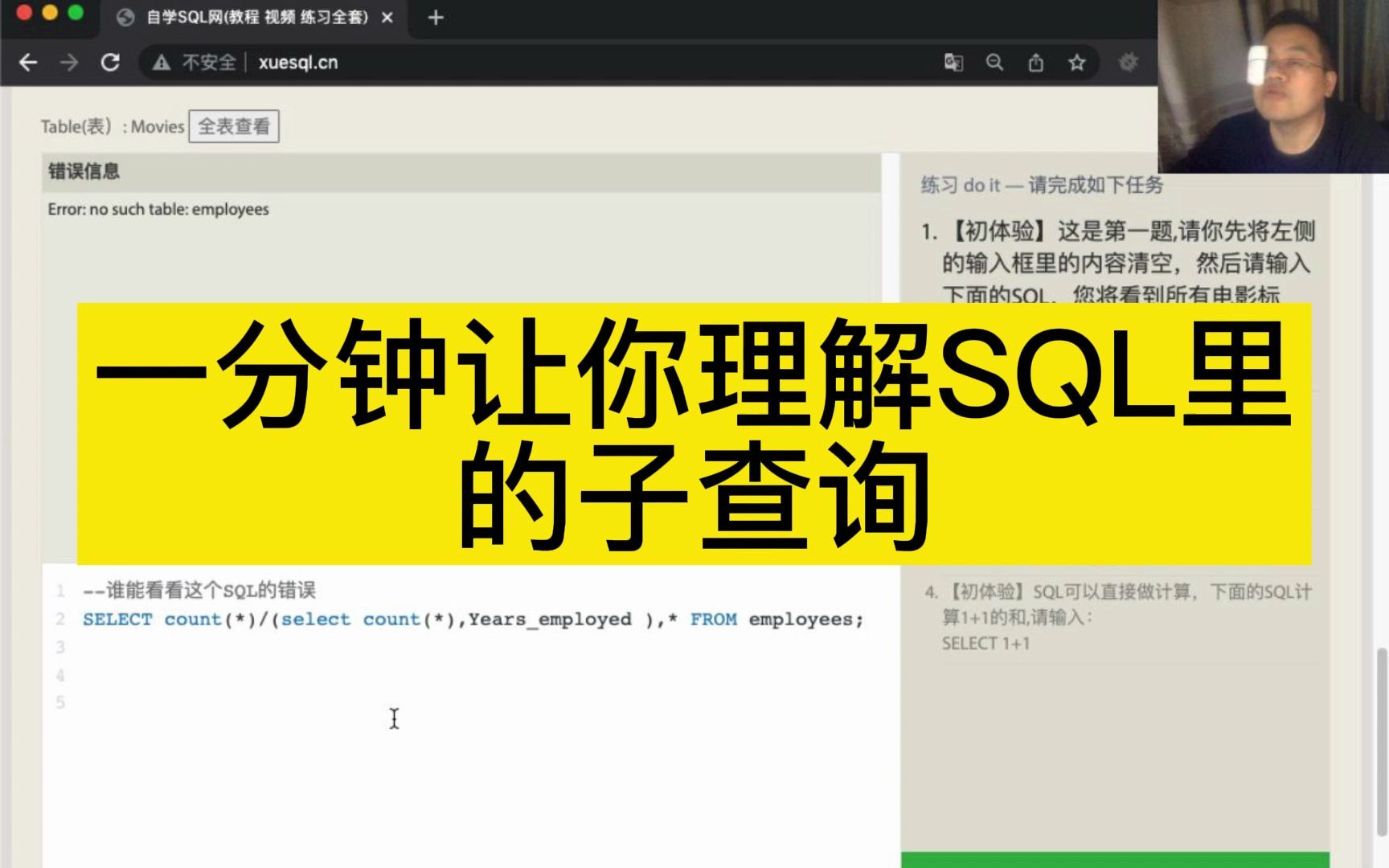Close the 自学SQL网 tab
This screenshot has height=868, width=1389.
tap(387, 18)
